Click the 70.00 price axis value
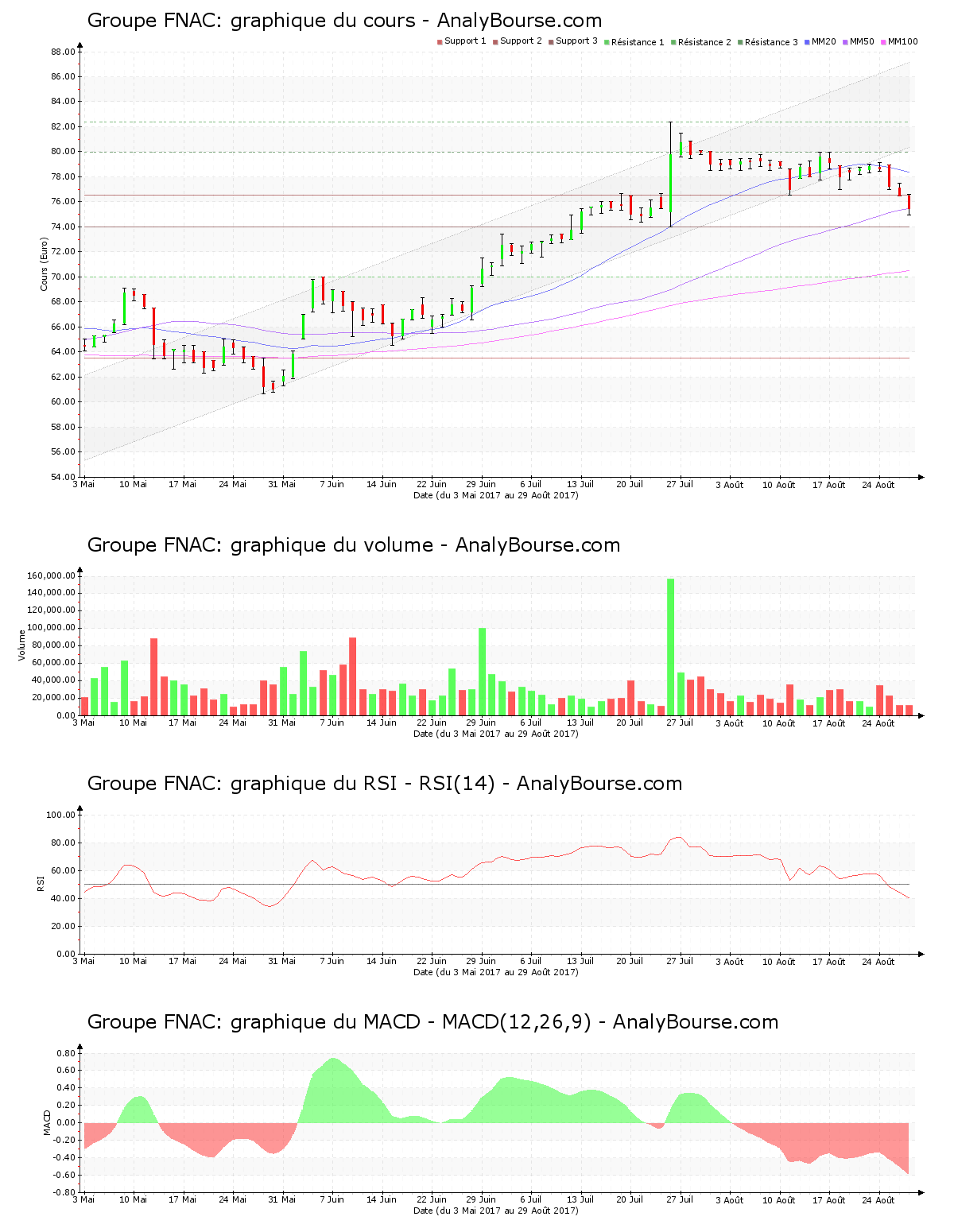Image resolution: width=954 pixels, height=1232 pixels. coord(64,277)
